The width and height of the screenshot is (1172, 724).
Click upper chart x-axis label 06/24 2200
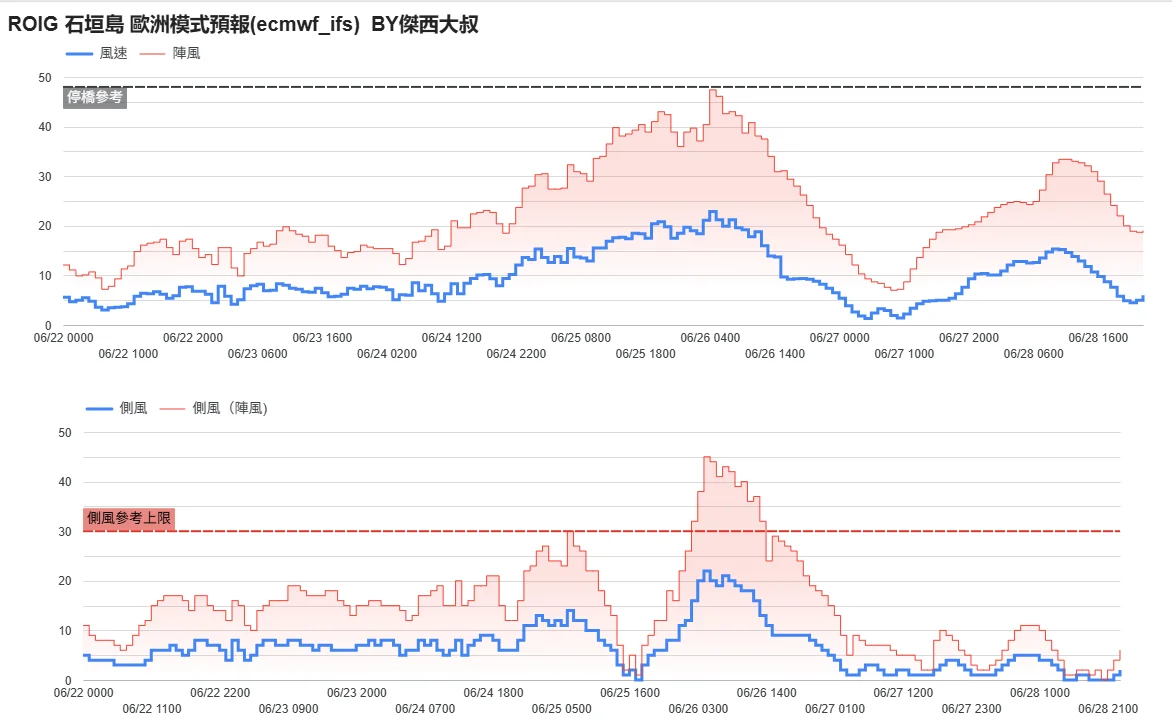point(516,353)
